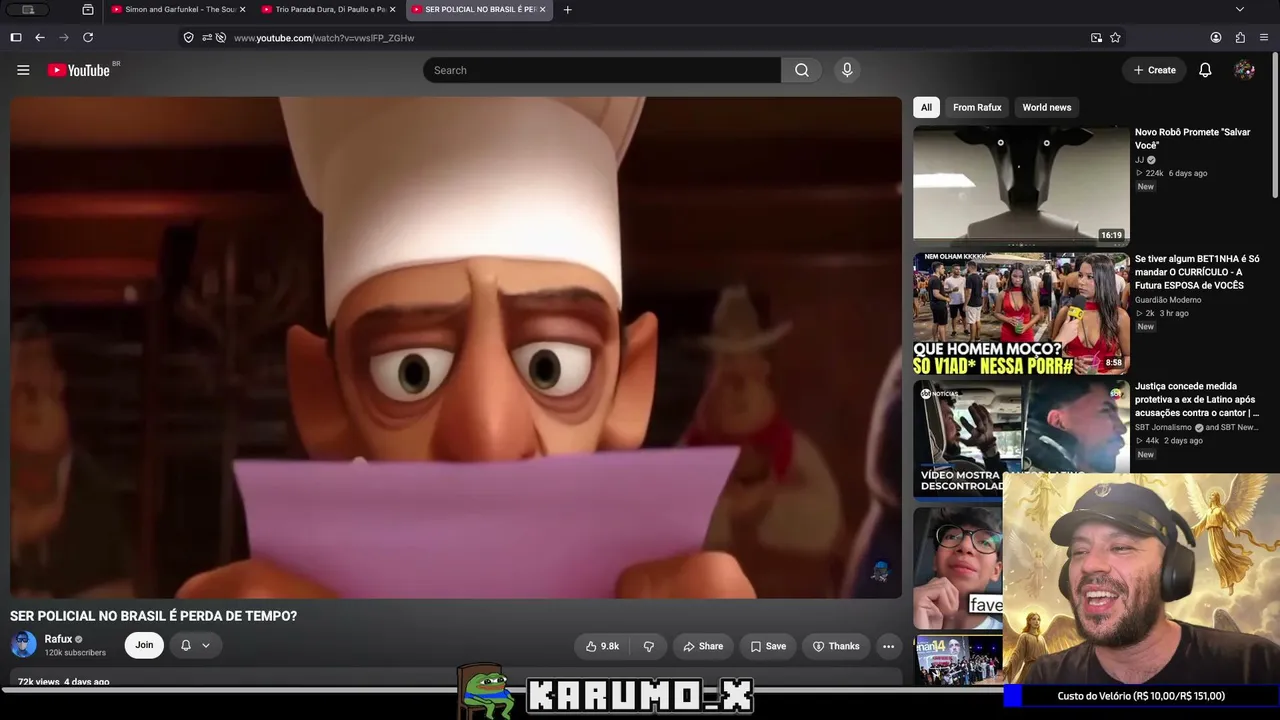1280x720 pixels.
Task: Click the channel watermark in the video corner
Action: [x=880, y=572]
